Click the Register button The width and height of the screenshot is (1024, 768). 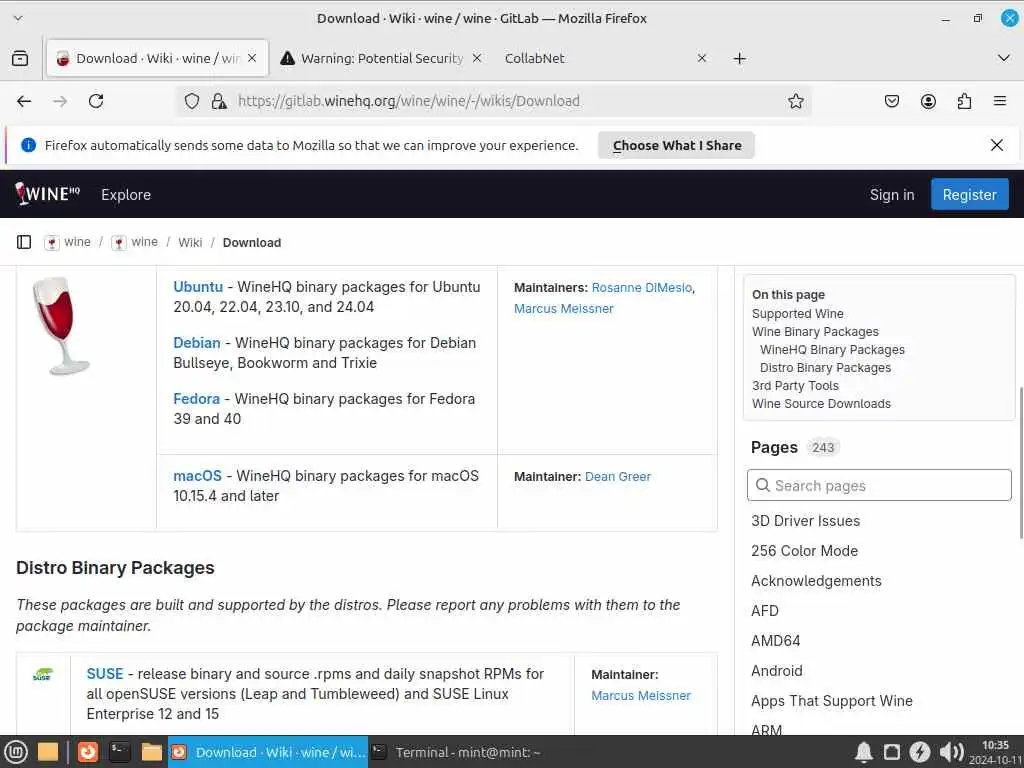click(969, 195)
